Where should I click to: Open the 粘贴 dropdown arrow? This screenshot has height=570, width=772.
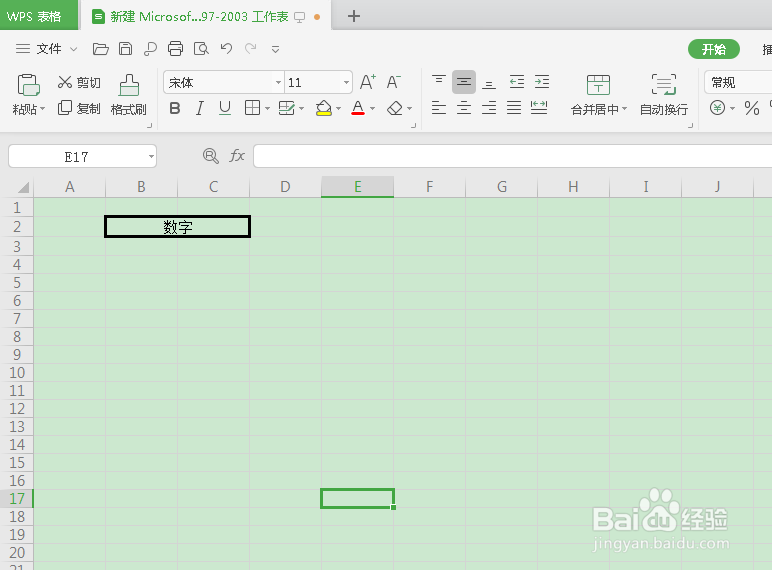42,109
